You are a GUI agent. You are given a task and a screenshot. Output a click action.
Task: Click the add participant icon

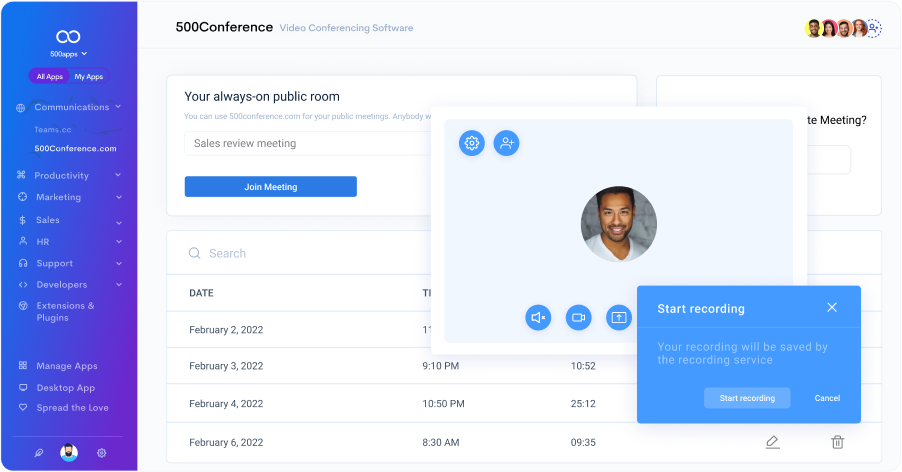(507, 143)
